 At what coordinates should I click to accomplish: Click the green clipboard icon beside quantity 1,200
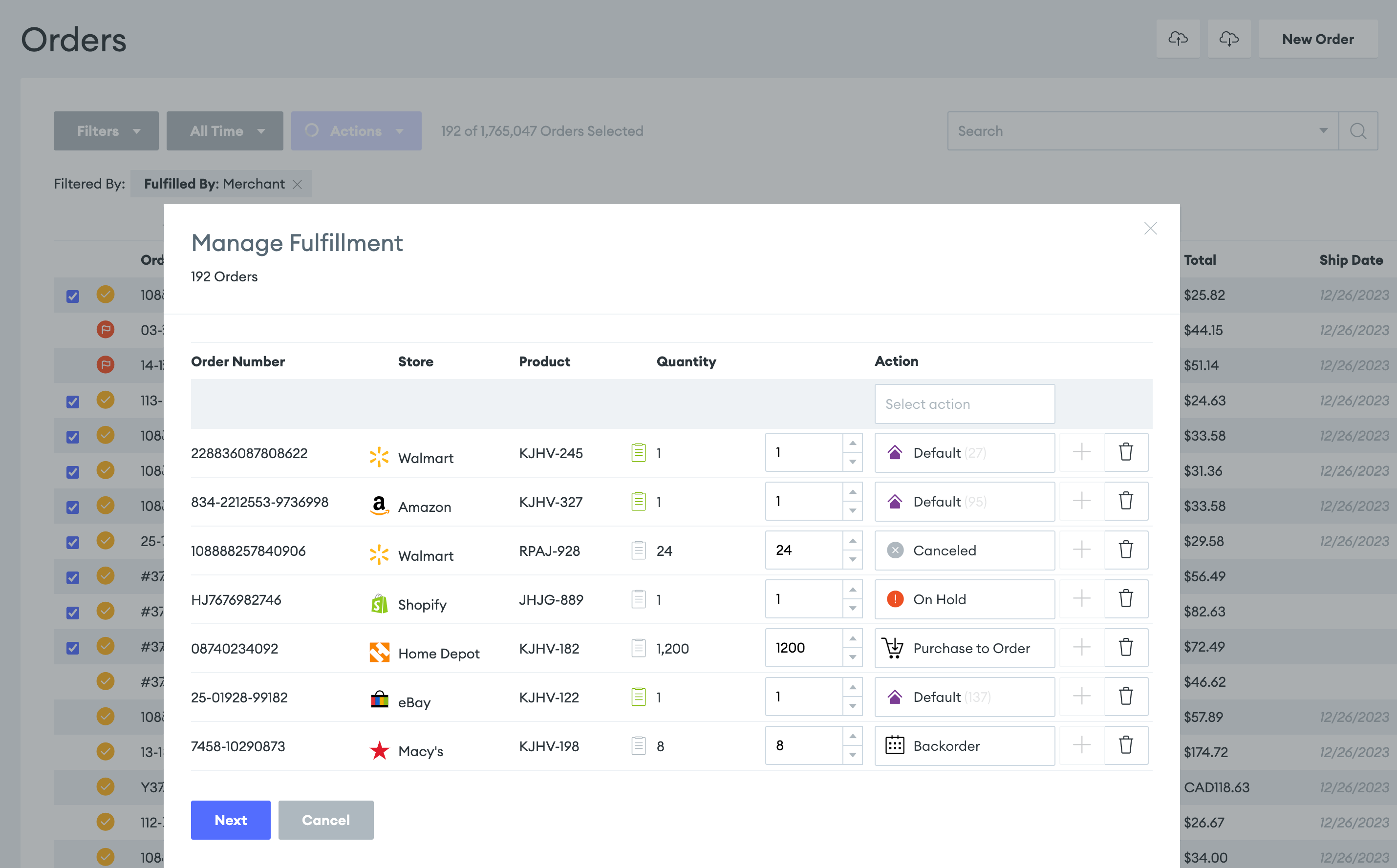(x=638, y=648)
